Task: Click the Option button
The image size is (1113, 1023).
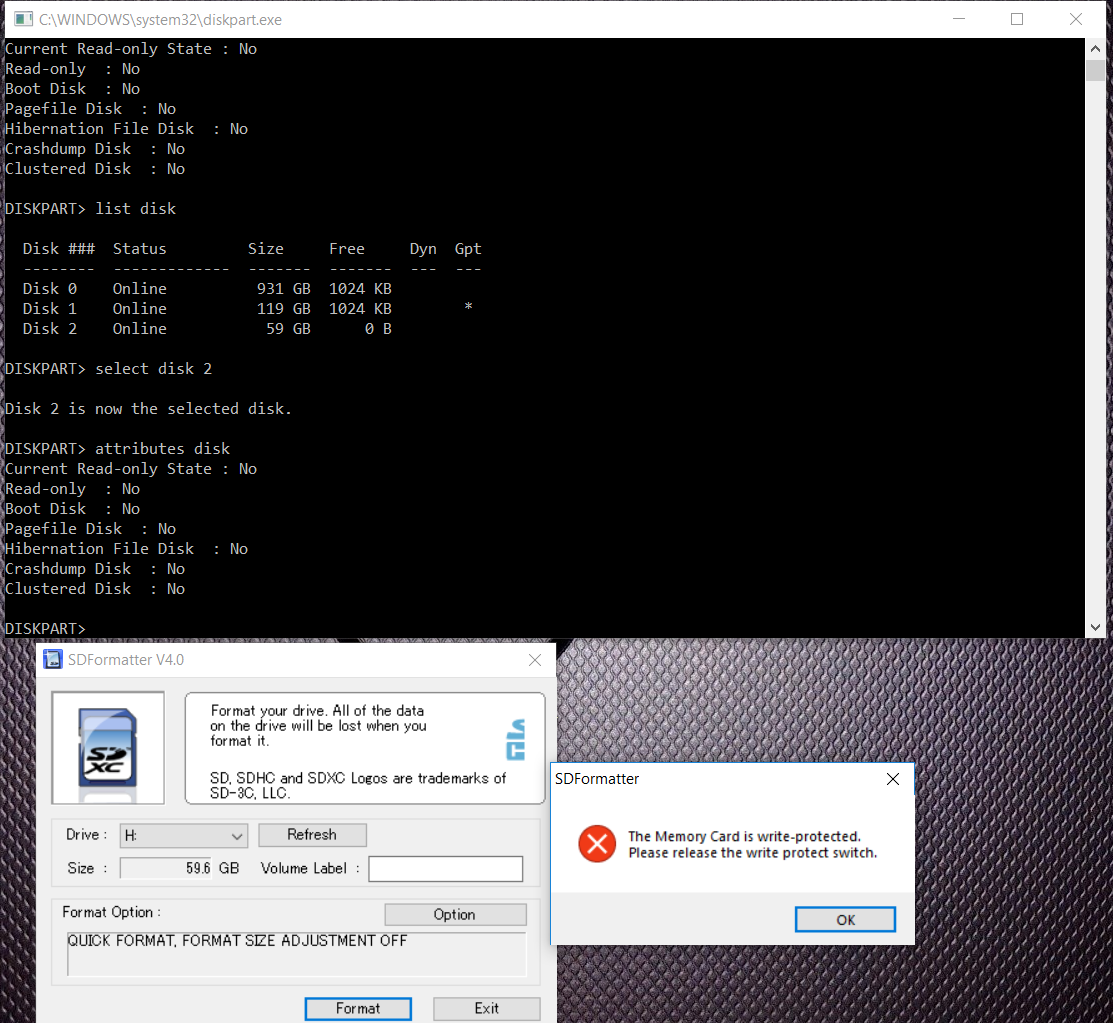Action: 455,914
